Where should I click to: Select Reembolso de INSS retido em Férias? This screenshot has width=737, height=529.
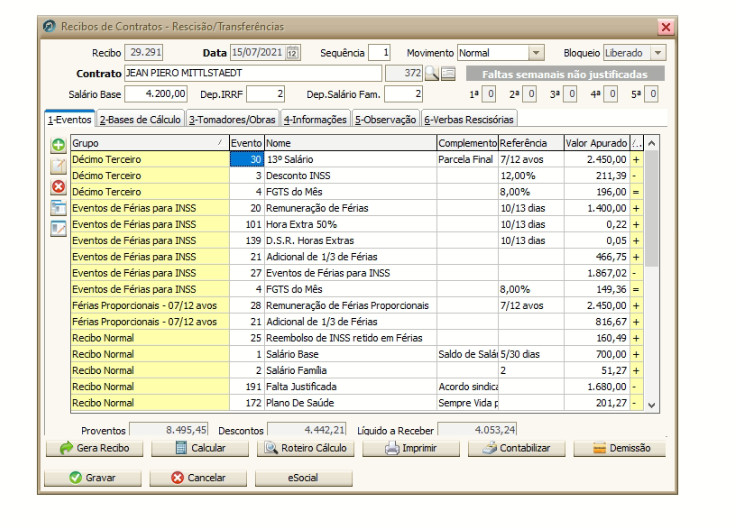coord(357,338)
